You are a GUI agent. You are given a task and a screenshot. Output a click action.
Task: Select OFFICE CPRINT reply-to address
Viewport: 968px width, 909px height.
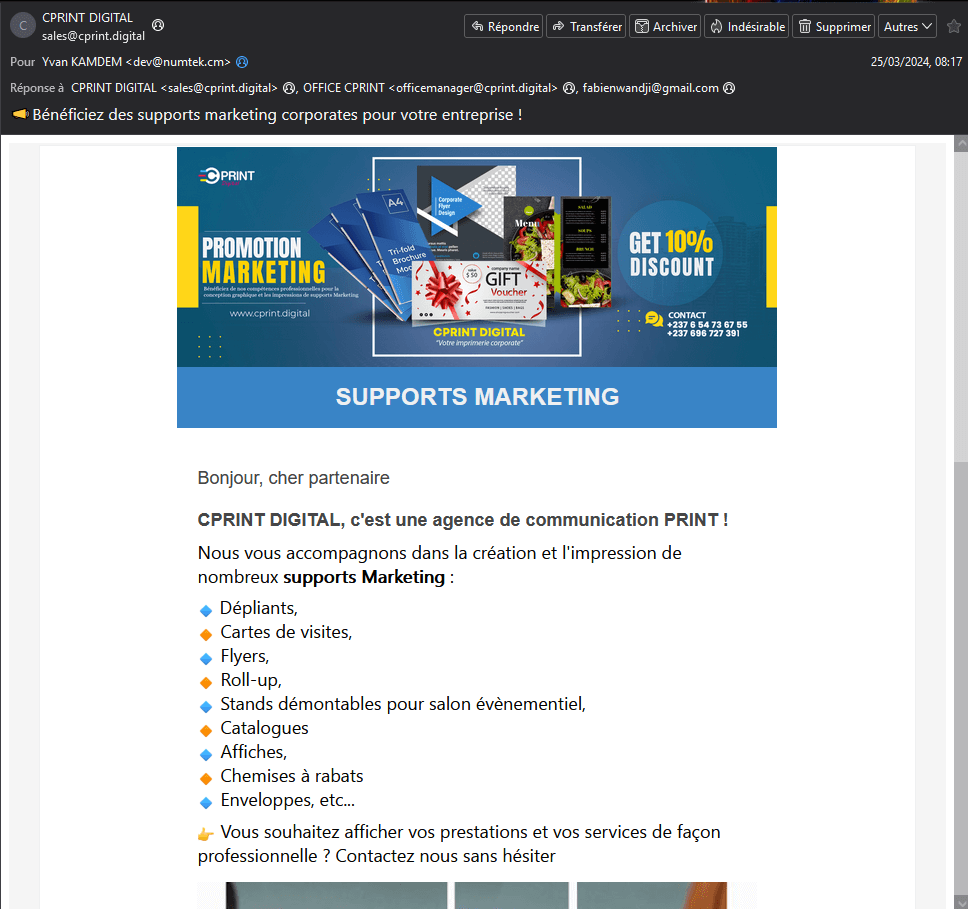pos(430,88)
